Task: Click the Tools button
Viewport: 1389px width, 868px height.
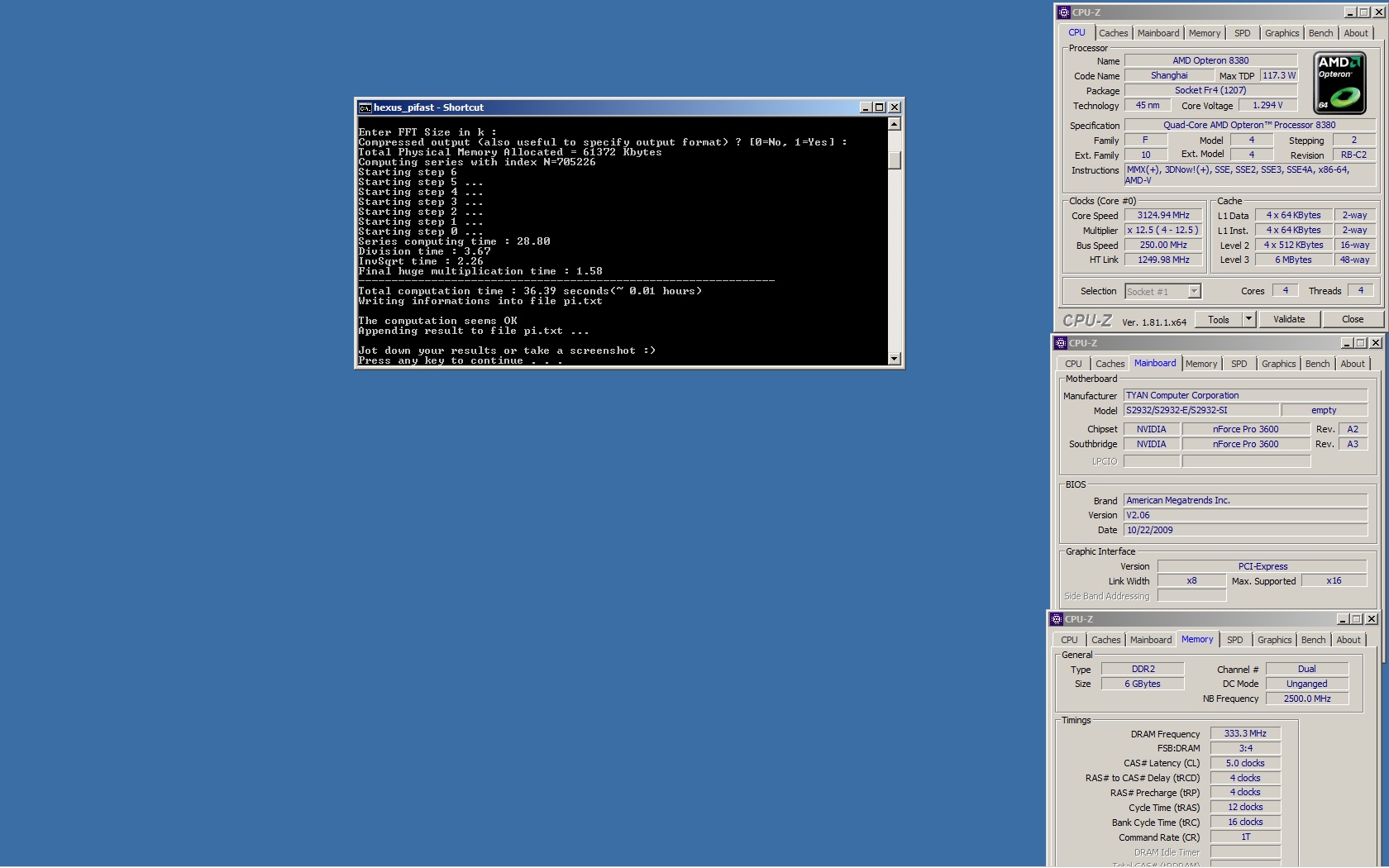Action: pos(1219,320)
